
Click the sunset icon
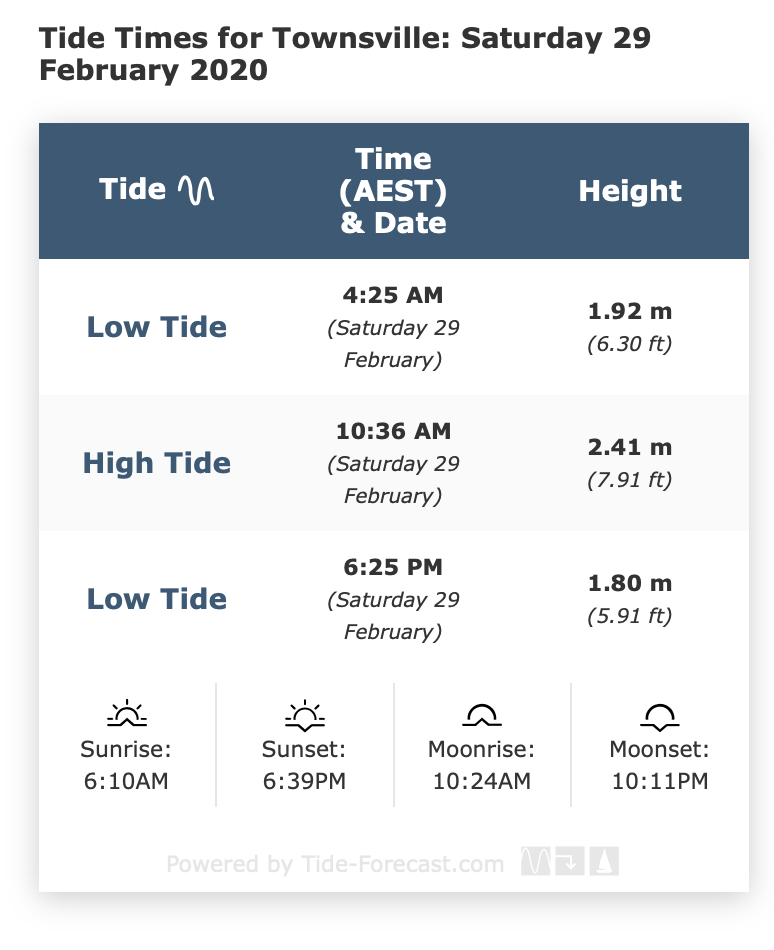[304, 714]
